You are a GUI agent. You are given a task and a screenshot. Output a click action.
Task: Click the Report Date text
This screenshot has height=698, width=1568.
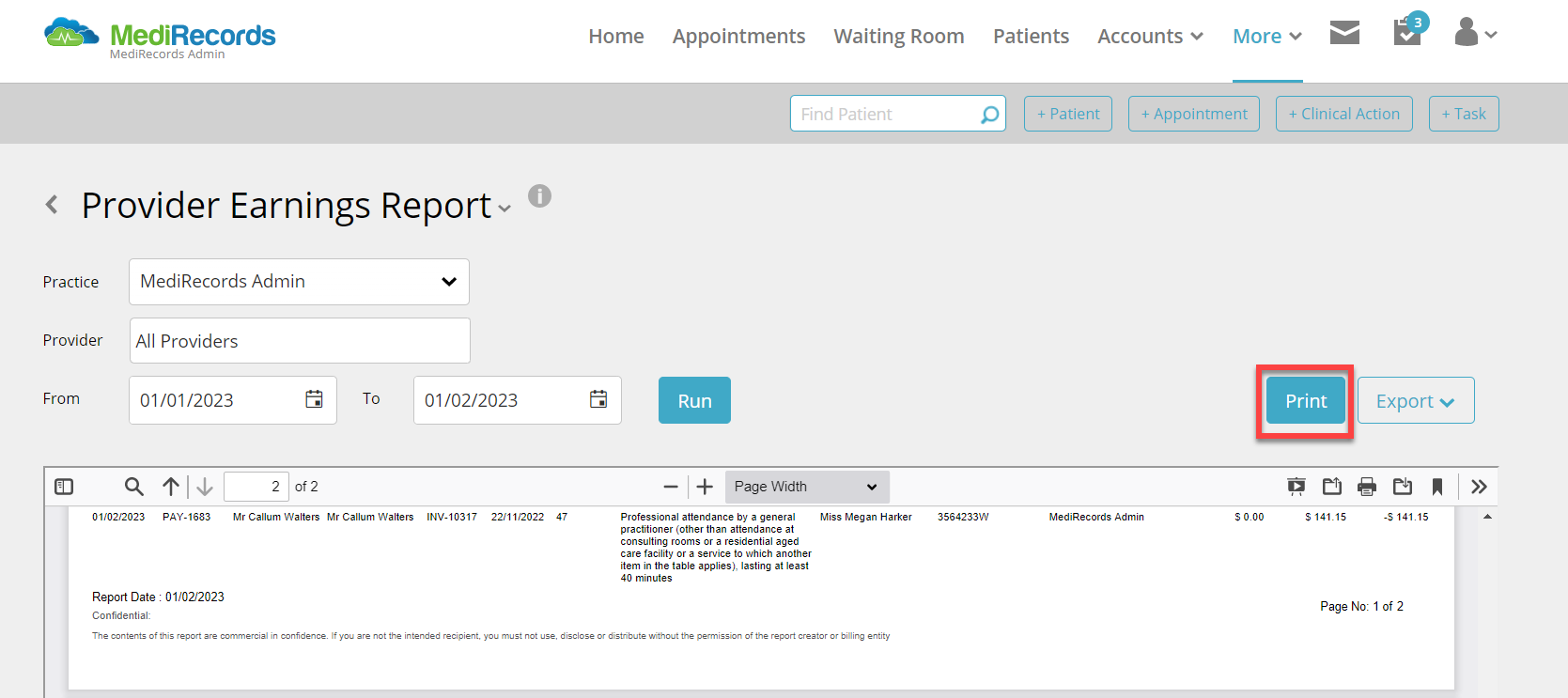click(x=158, y=597)
